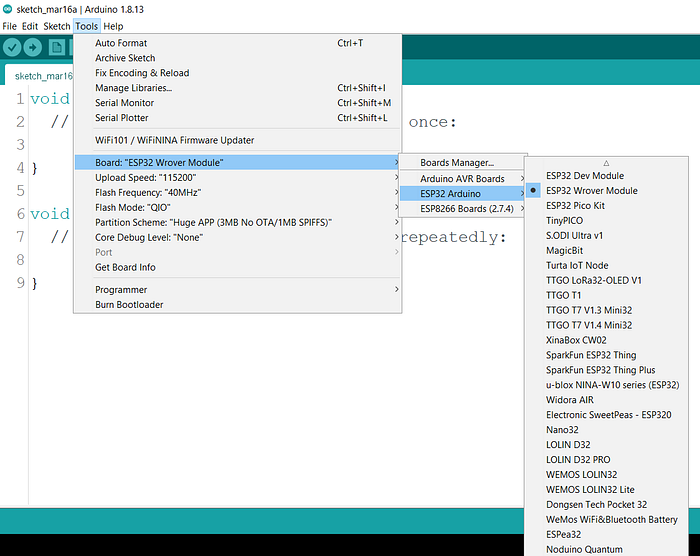Expand the Upload Speed 115200 submenu

[238, 178]
